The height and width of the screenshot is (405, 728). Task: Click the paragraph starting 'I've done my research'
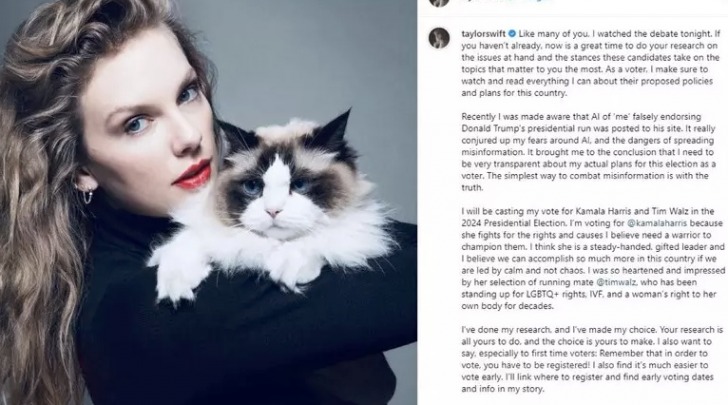[x=592, y=359]
